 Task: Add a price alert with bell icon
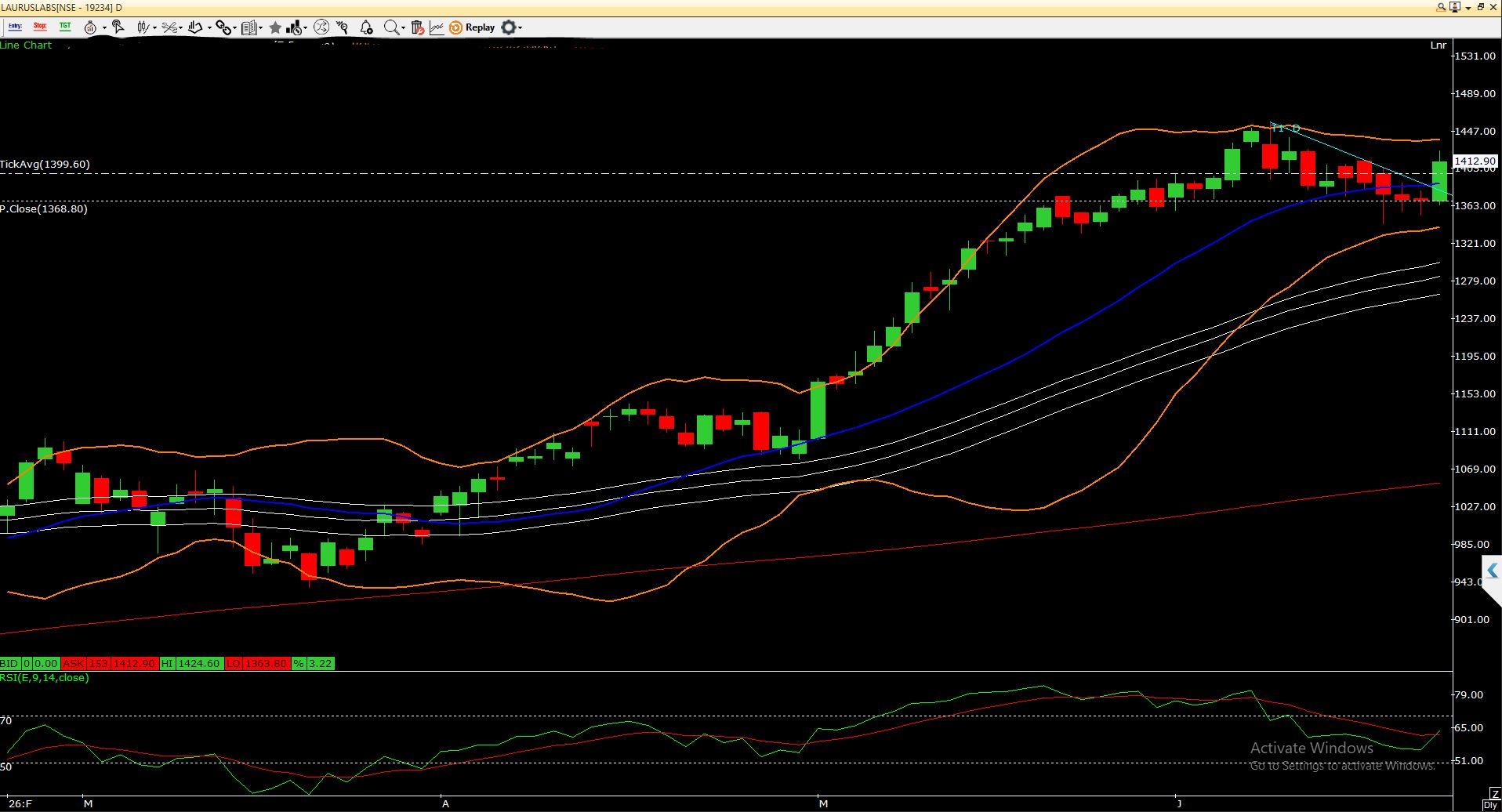pyautogui.click(x=366, y=27)
